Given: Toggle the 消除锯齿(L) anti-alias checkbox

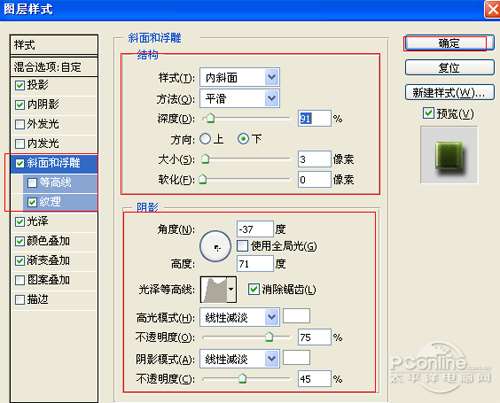Looking at the screenshot, I should point(253,289).
